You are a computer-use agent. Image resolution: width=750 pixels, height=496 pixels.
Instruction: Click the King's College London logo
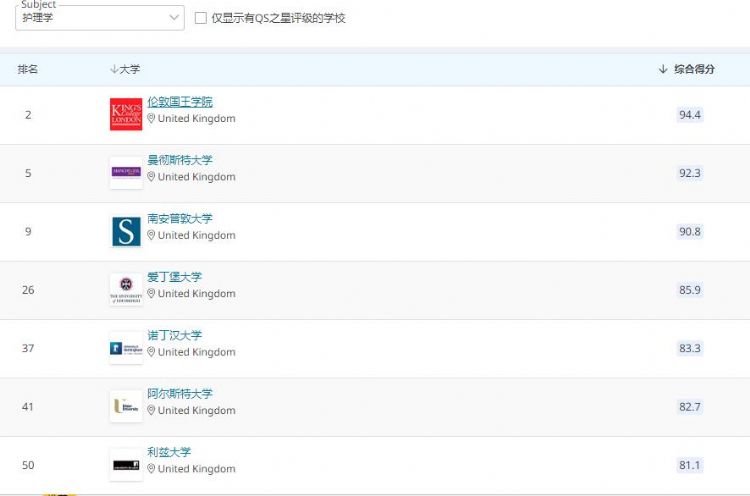coord(126,114)
